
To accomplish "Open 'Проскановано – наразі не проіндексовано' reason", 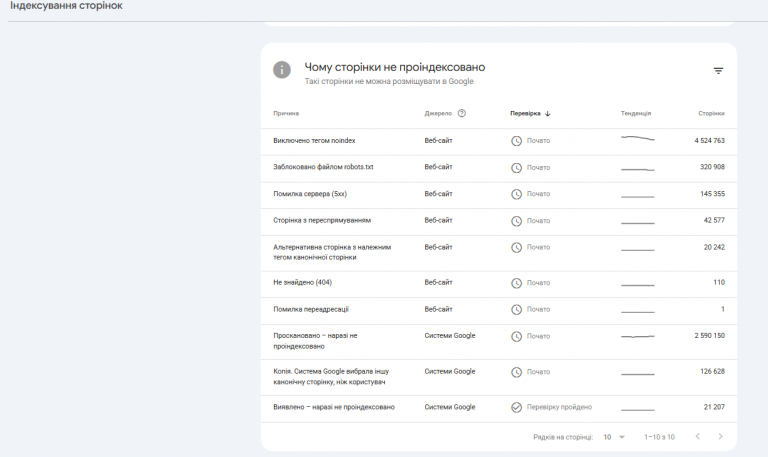I will [315, 341].
